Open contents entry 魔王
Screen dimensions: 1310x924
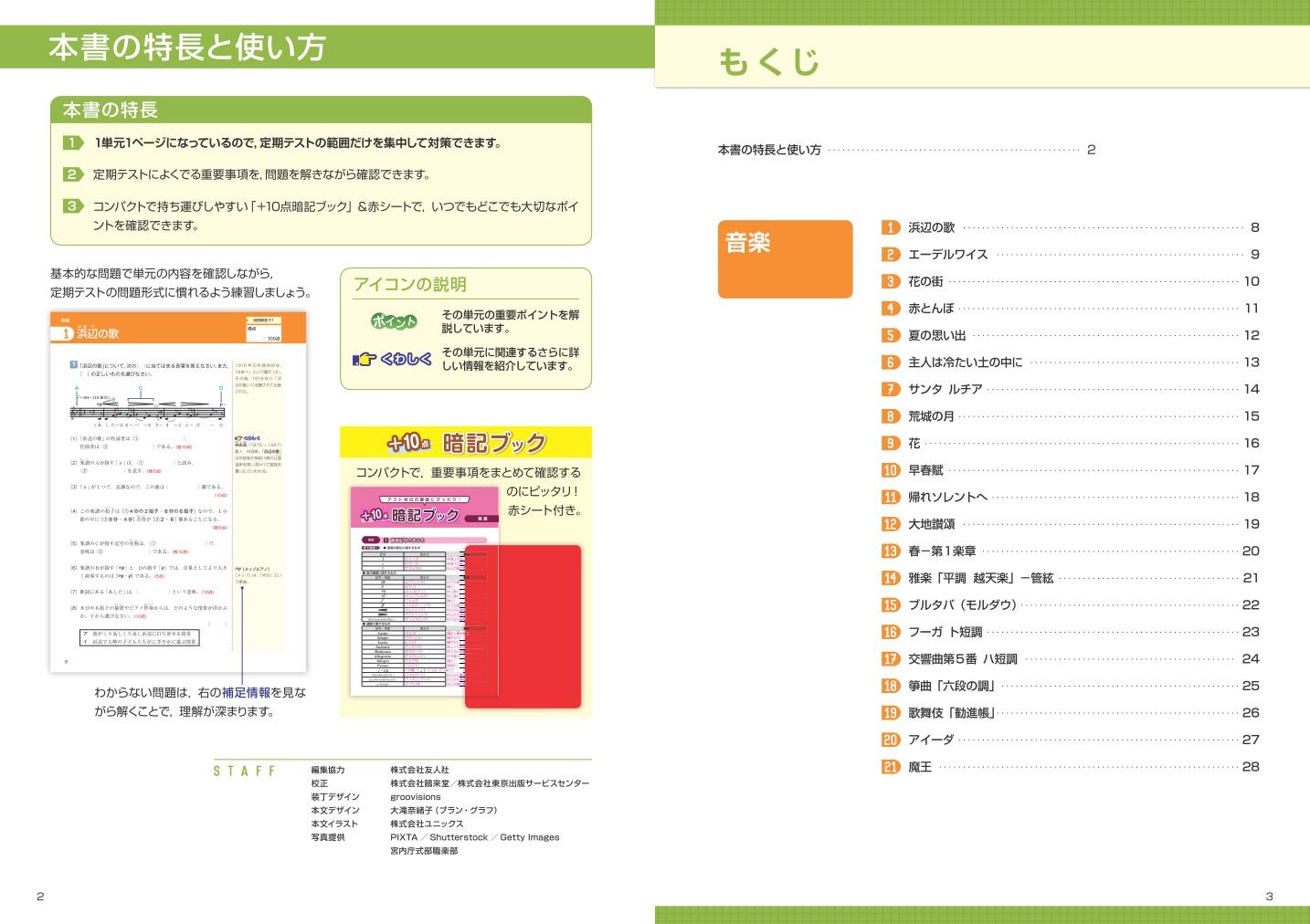[1070, 767]
